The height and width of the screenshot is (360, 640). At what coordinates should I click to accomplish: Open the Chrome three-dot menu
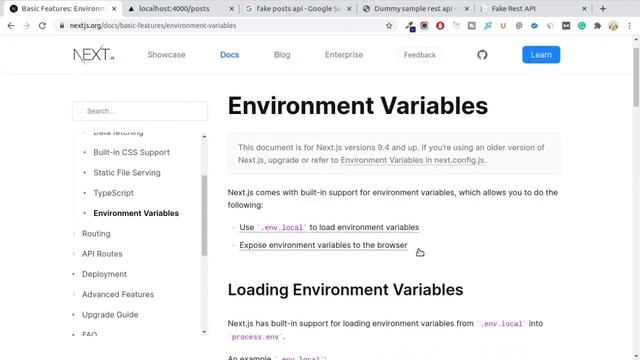629,26
